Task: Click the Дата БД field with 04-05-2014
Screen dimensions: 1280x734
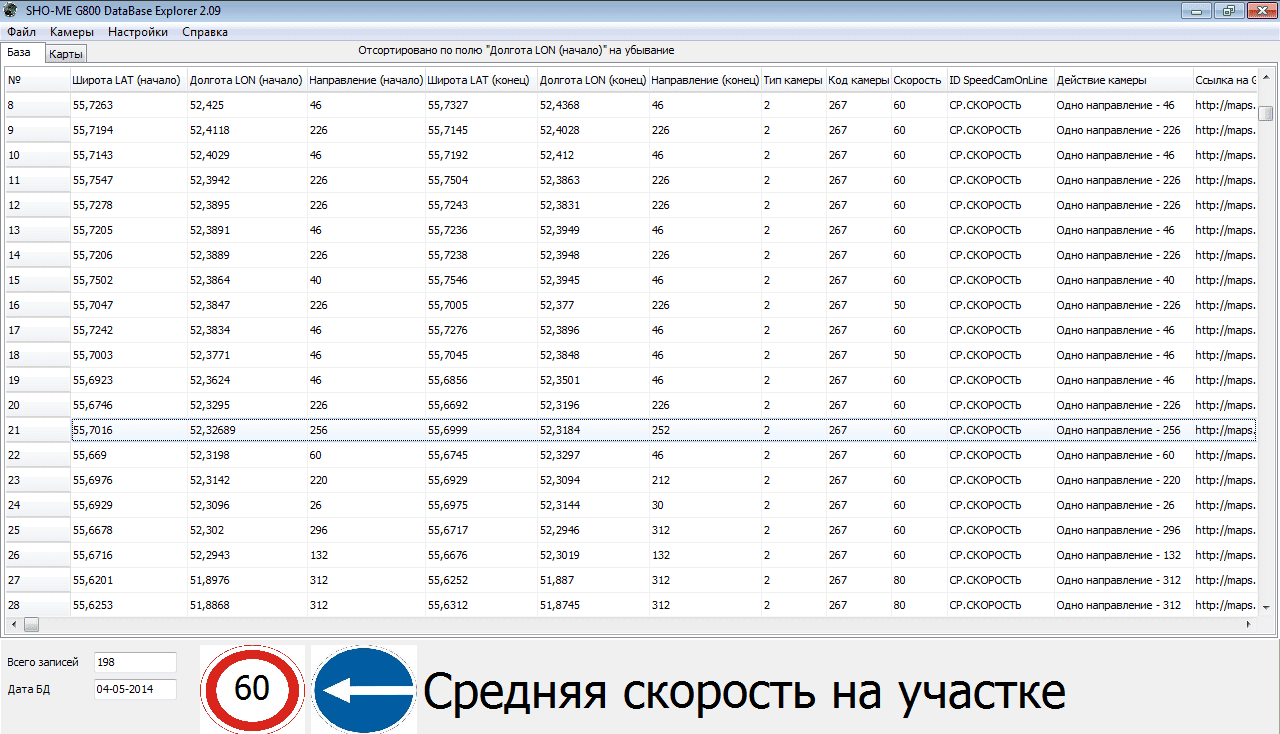Action: pyautogui.click(x=135, y=689)
